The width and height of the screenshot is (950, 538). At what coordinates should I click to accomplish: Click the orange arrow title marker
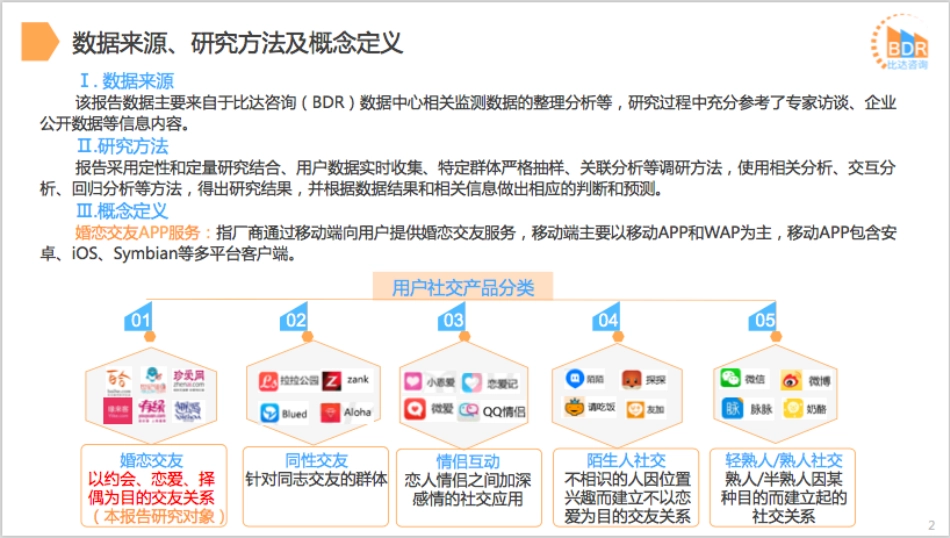(39, 41)
